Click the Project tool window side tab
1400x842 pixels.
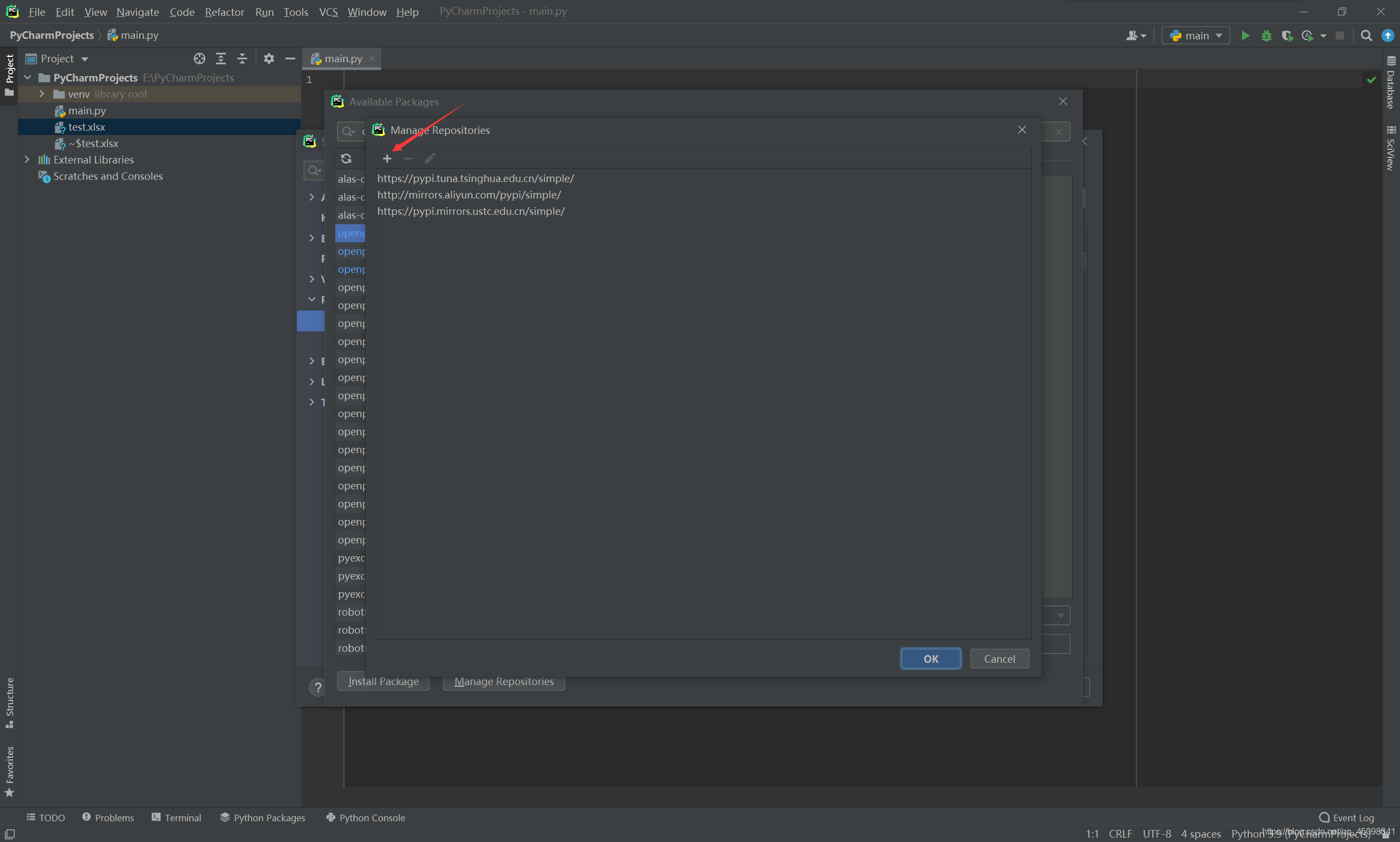click(x=9, y=75)
